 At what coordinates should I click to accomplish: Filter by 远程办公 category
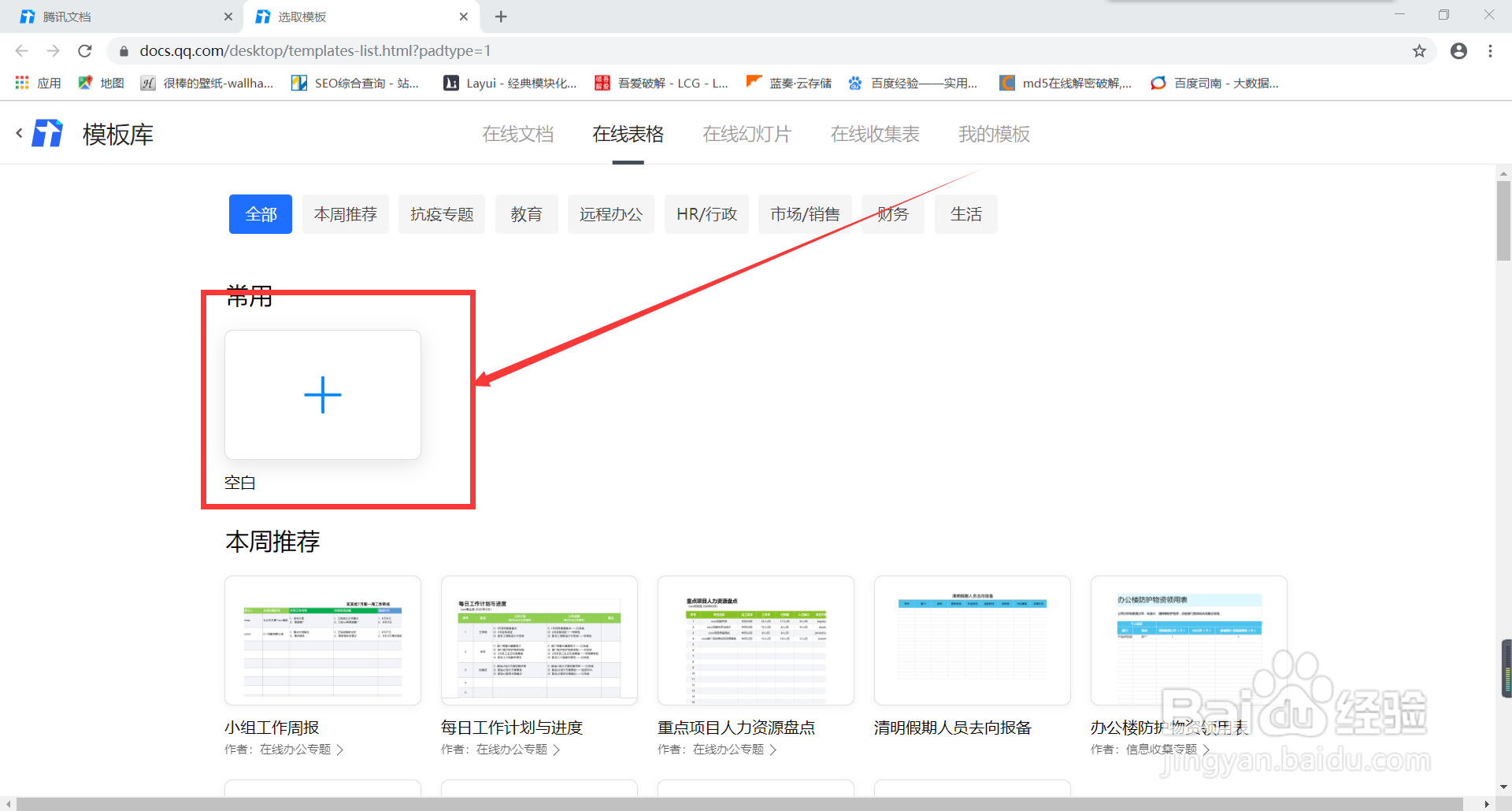pyautogui.click(x=611, y=214)
